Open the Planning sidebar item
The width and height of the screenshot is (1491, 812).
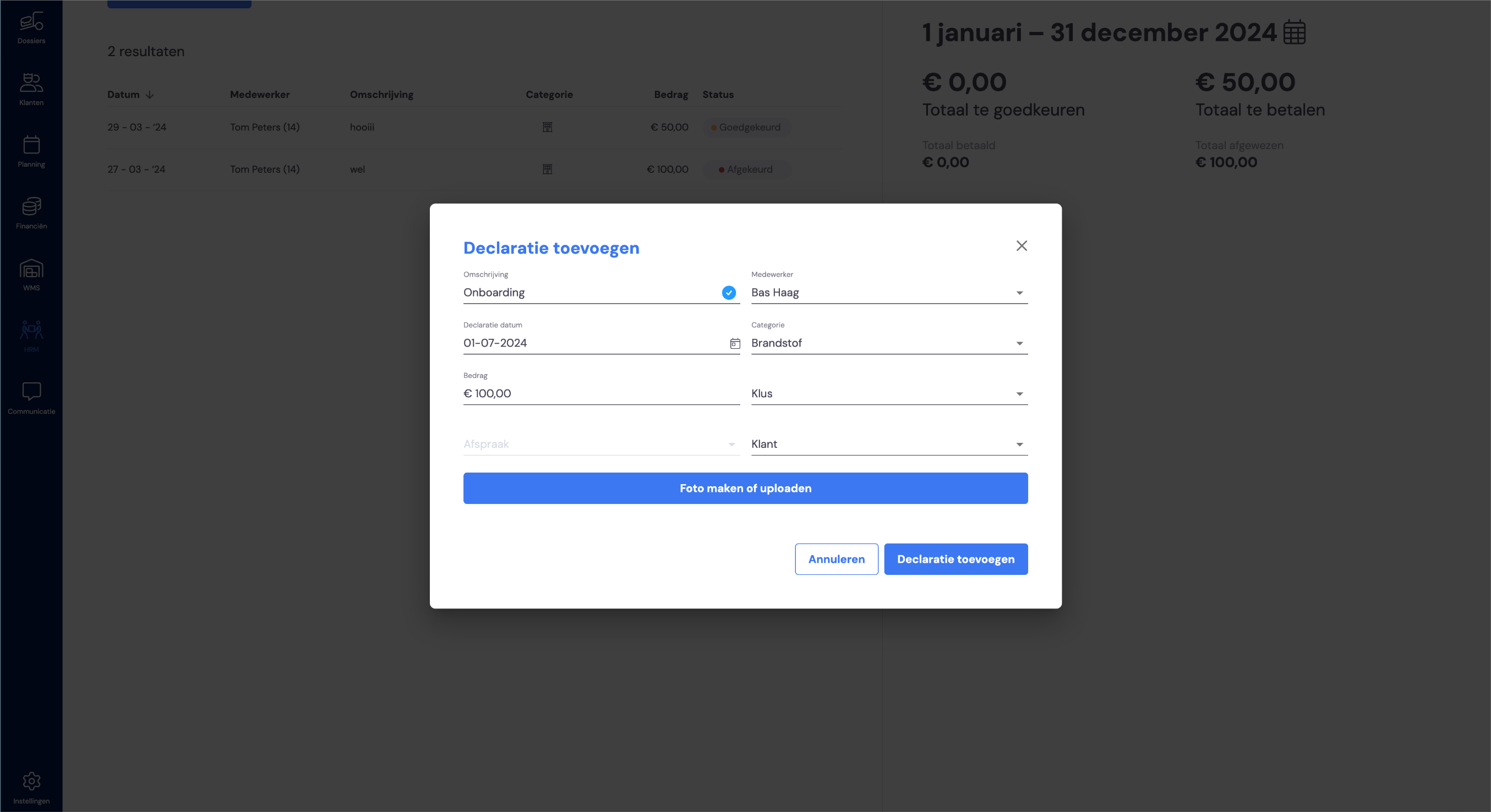31,151
